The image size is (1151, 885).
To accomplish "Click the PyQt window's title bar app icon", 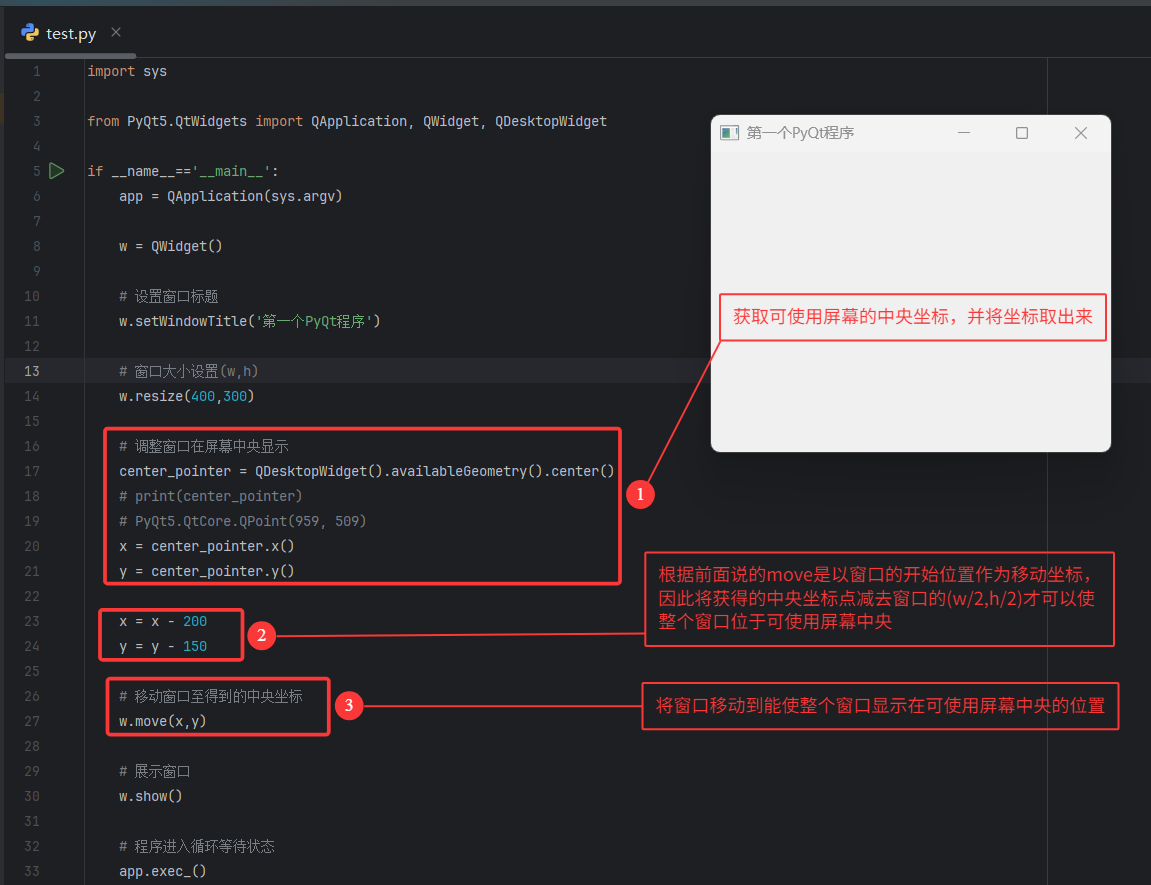I will coord(729,133).
